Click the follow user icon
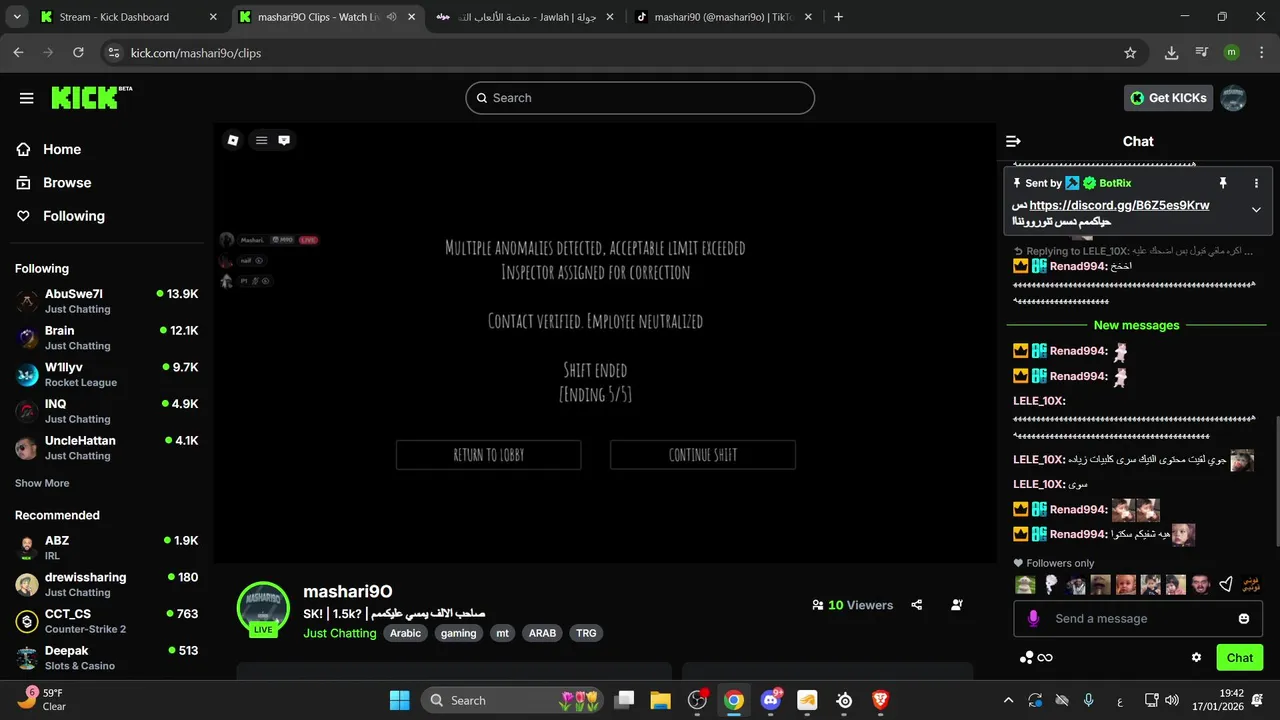Image resolution: width=1280 pixels, height=720 pixels. pyautogui.click(x=957, y=605)
